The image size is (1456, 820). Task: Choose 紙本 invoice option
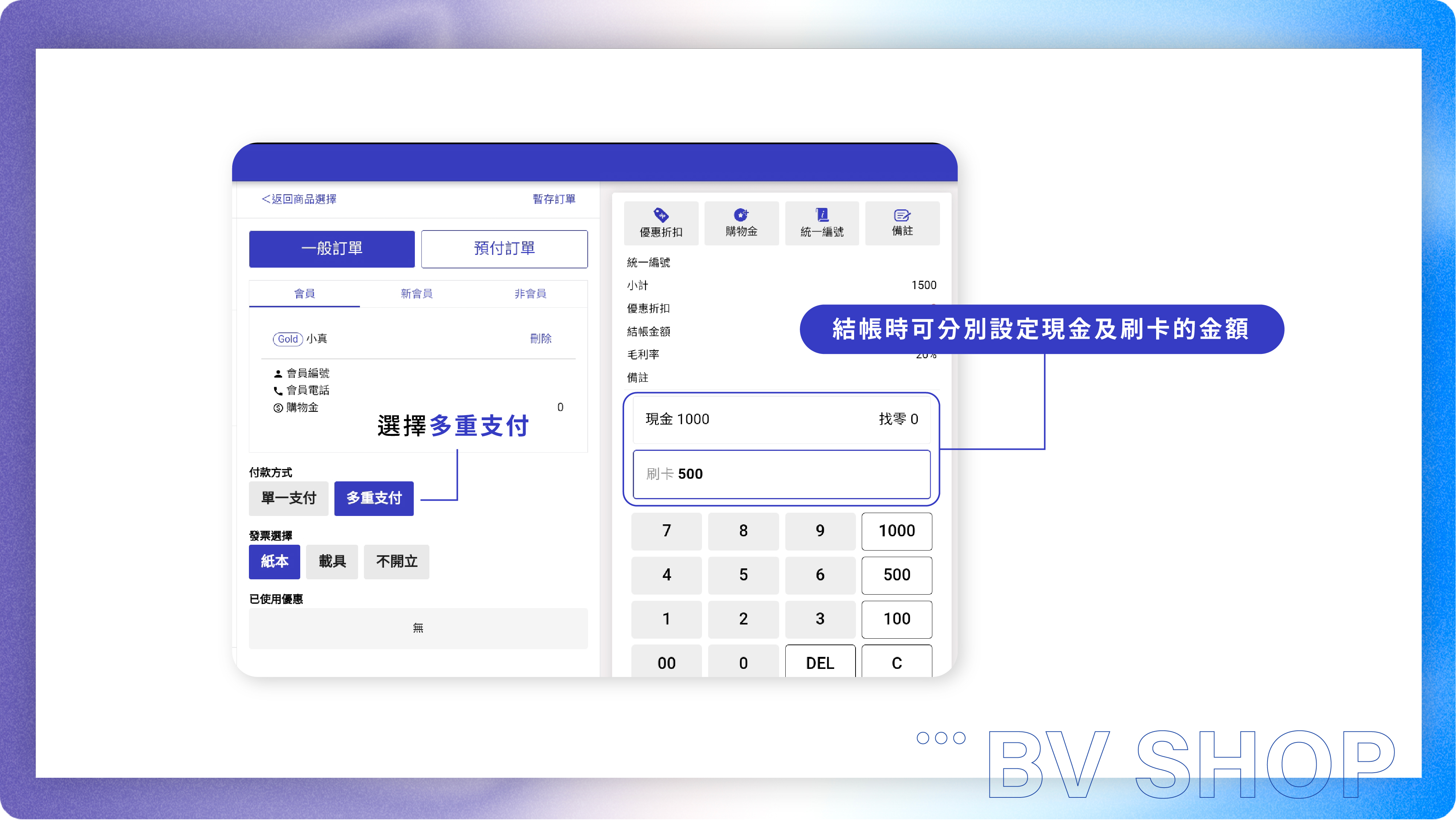point(274,561)
